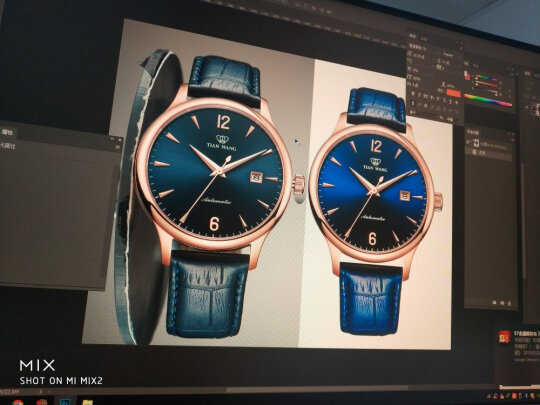Switch to the 属性 Properties tab
540x405 pixels.
click(7, 132)
